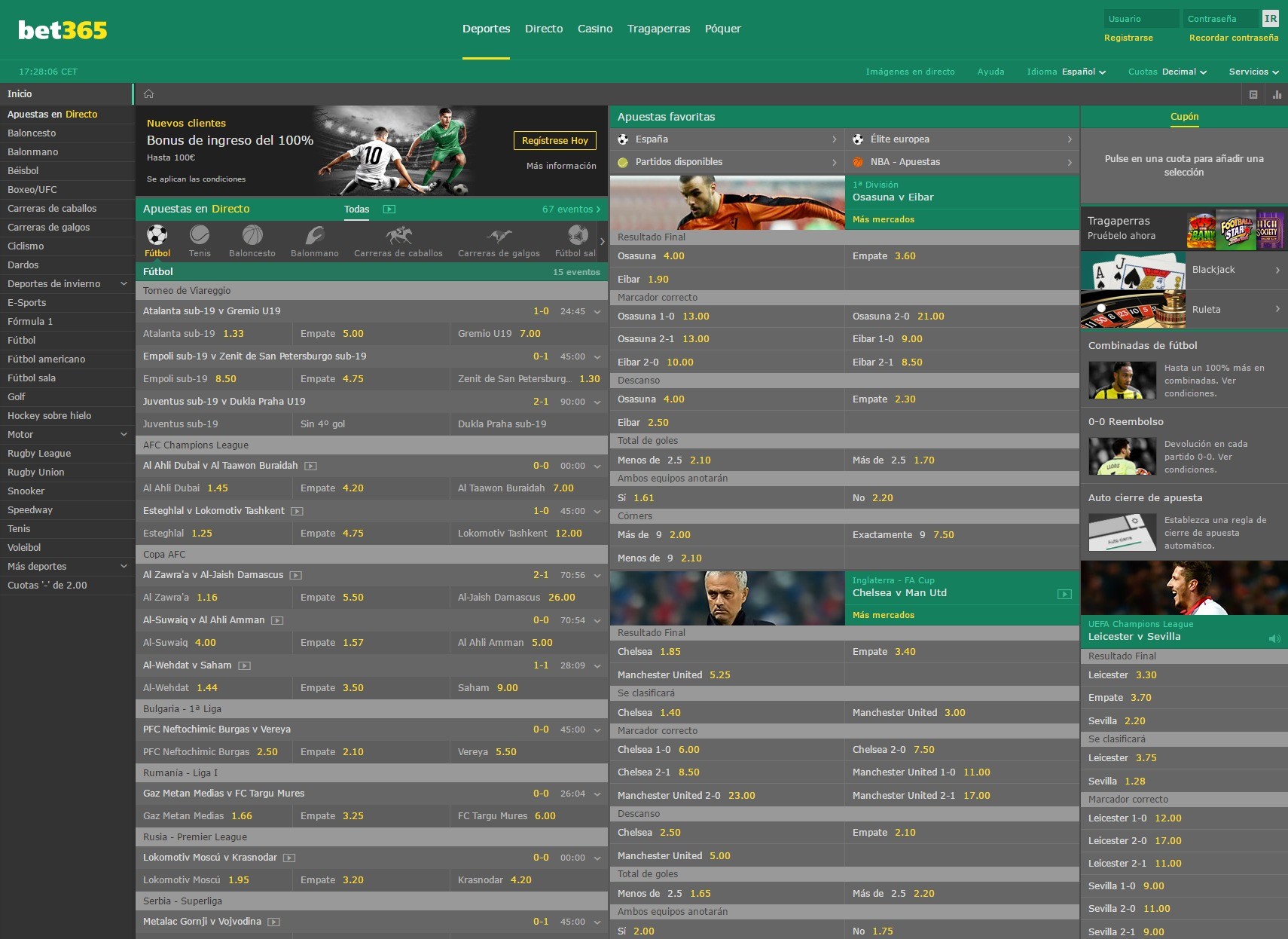Open the Póquer tab
Viewport: 1288px width, 939px height.
723,29
